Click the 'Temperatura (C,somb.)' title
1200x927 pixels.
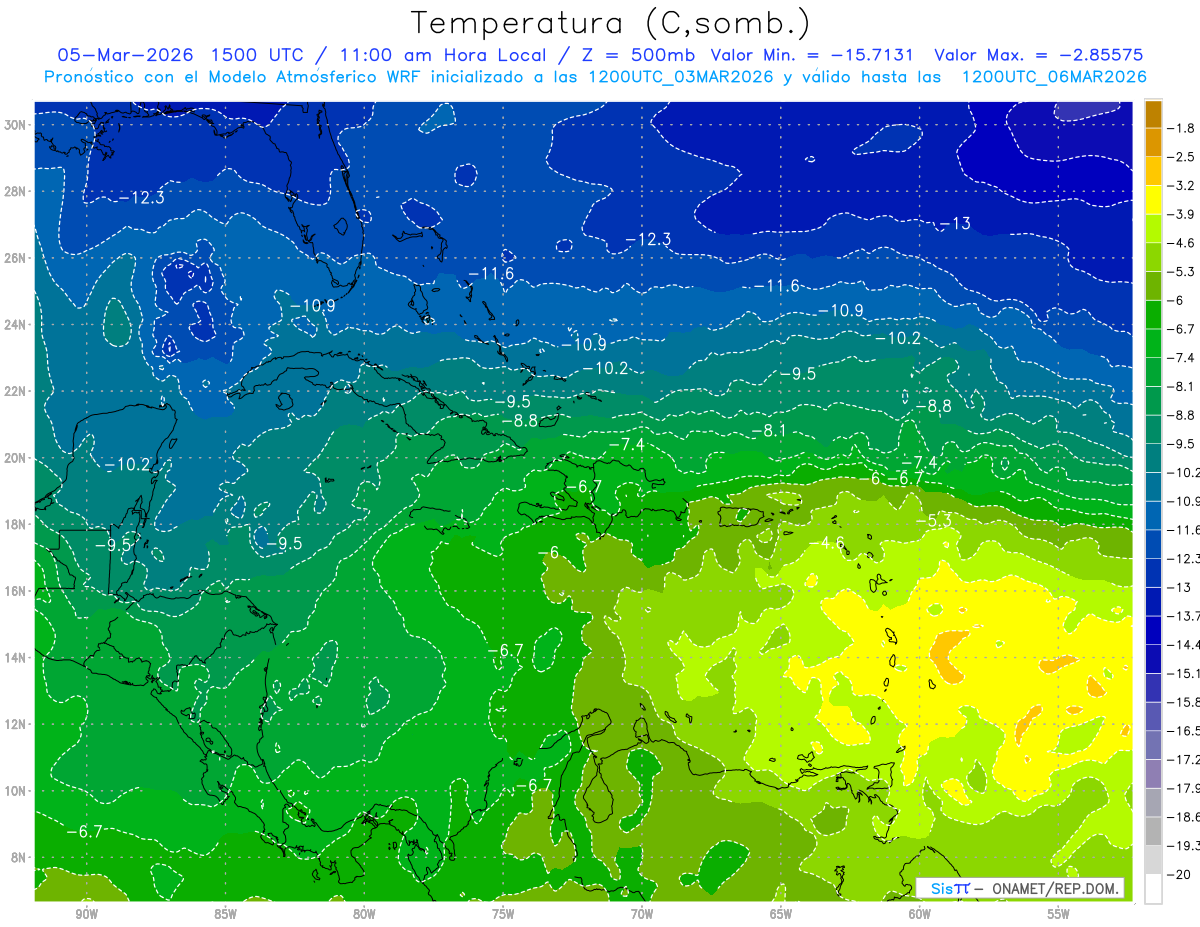tap(611, 22)
